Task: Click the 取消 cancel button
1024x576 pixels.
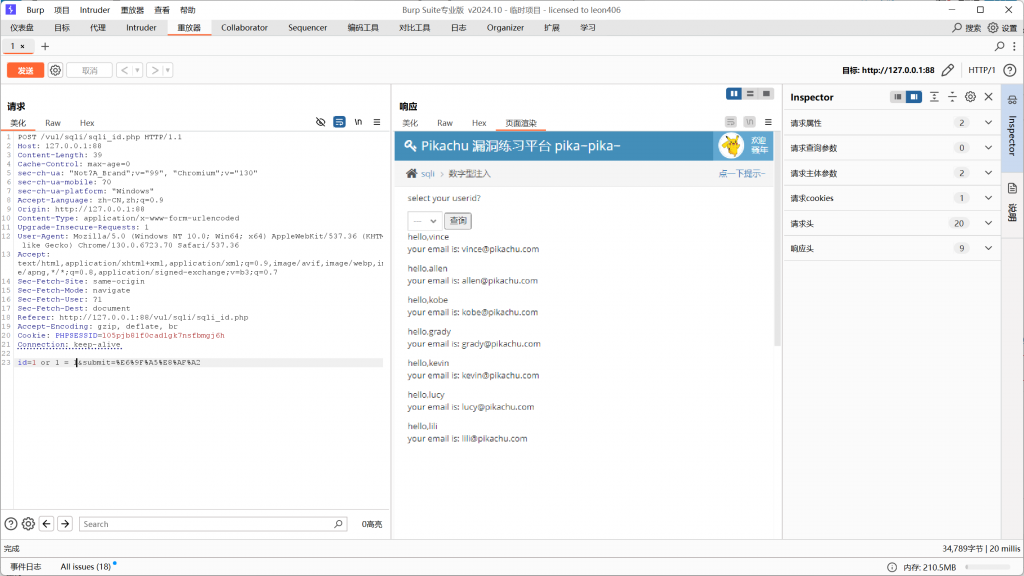Action: click(x=89, y=71)
